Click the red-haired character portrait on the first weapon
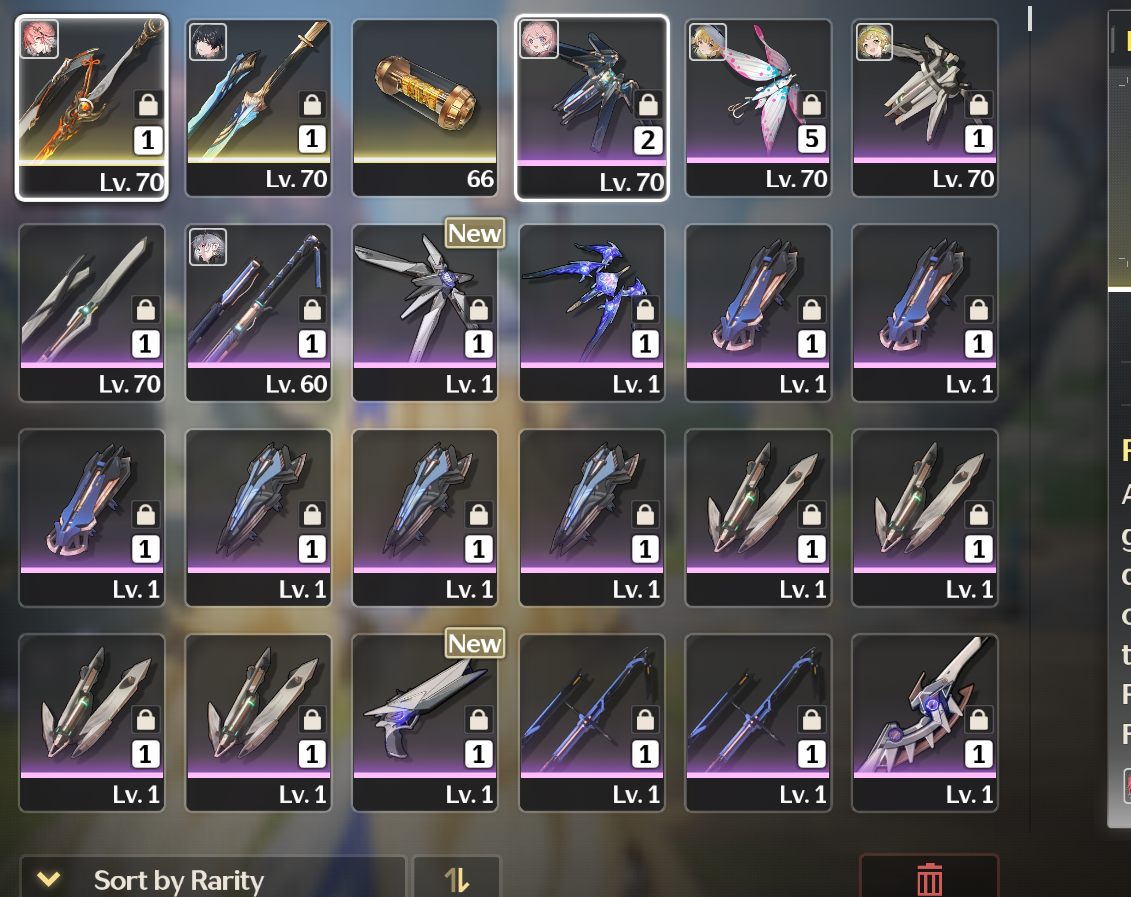 39,39
